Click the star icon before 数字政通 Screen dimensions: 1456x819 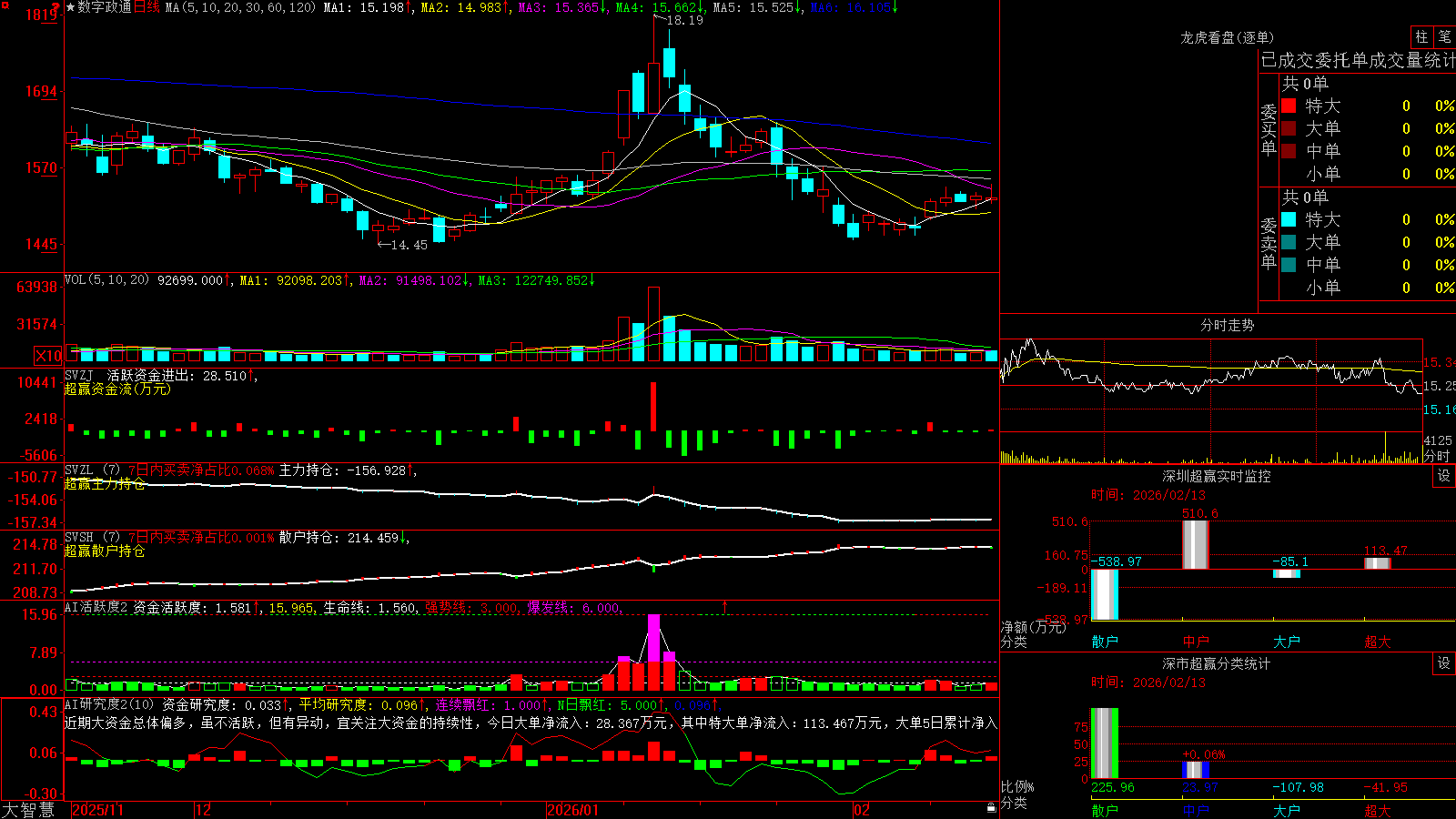pos(70,7)
